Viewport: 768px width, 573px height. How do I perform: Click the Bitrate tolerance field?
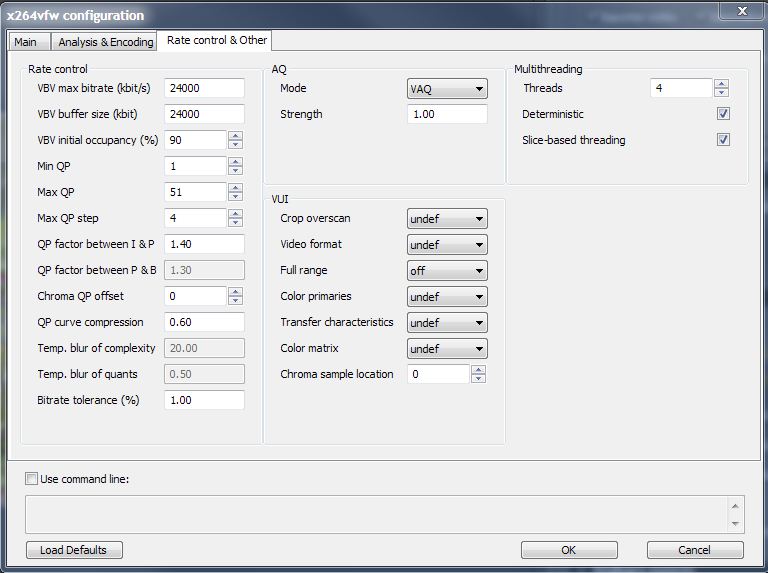tap(204, 400)
